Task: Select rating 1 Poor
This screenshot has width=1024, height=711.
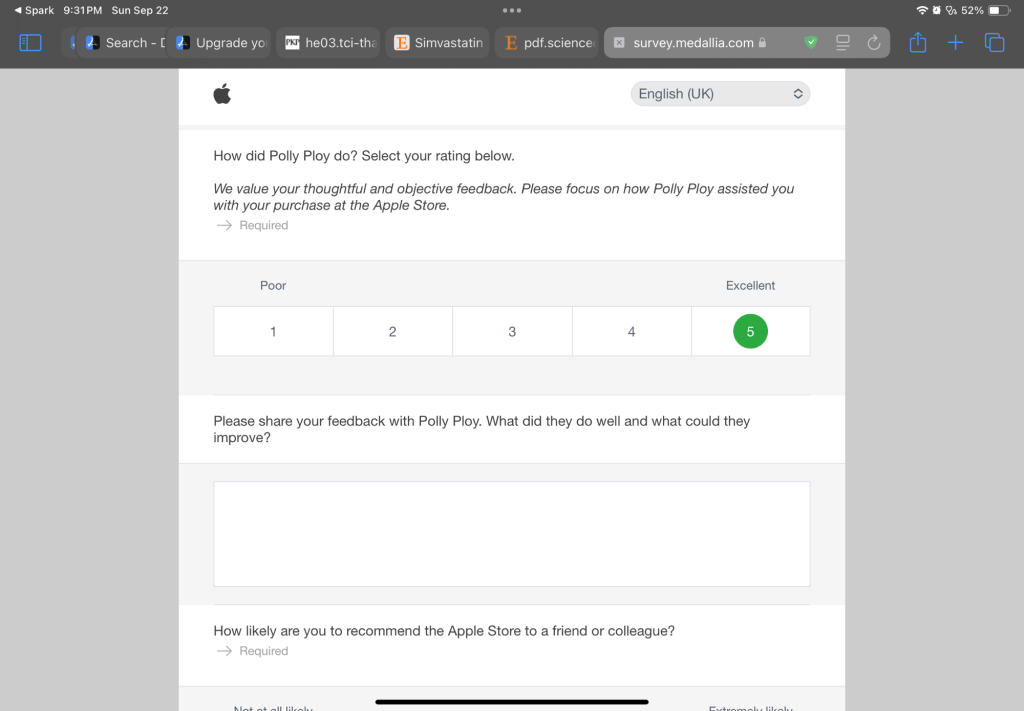Action: tap(273, 331)
